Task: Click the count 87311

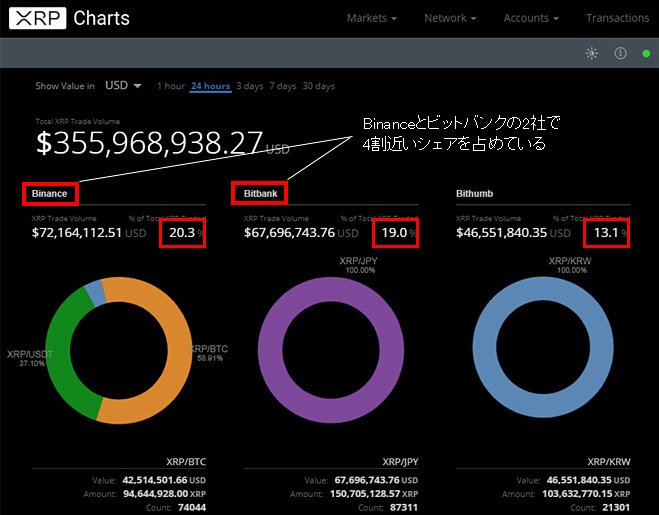Action: point(404,507)
